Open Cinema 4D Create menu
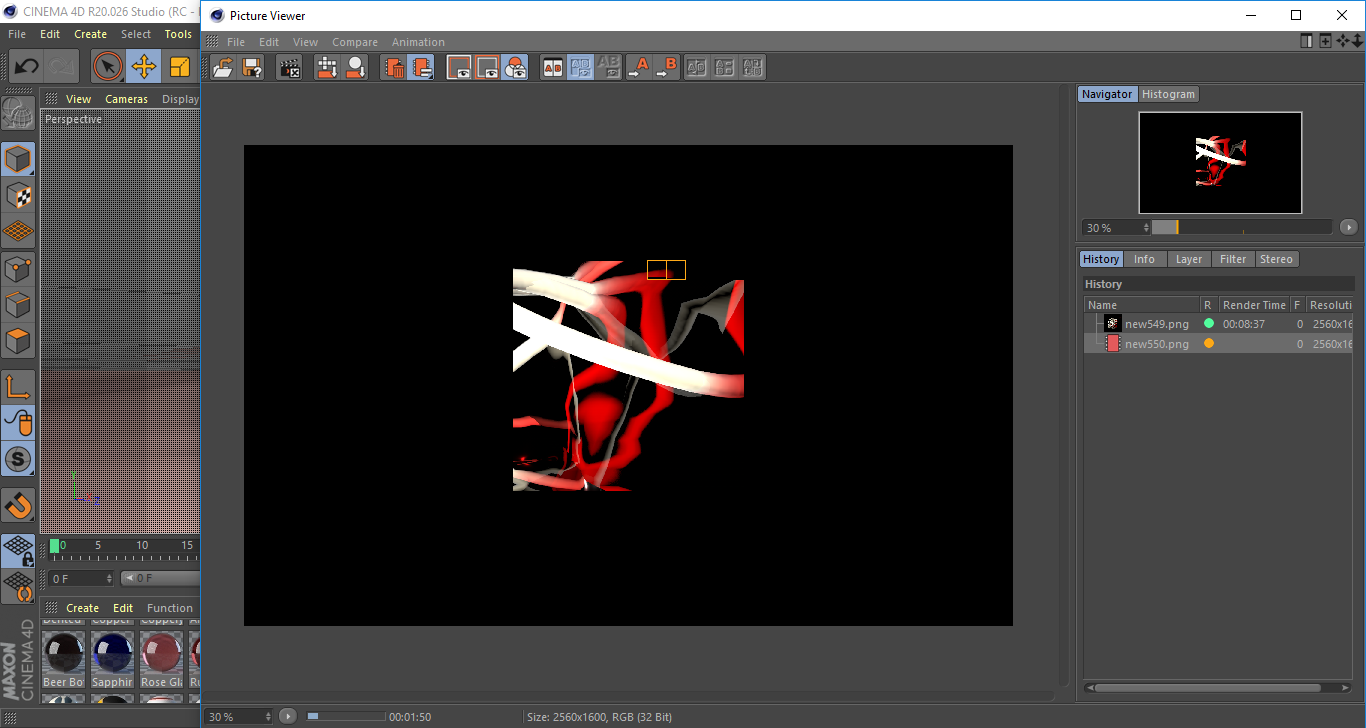The width and height of the screenshot is (1366, 728). click(90, 34)
